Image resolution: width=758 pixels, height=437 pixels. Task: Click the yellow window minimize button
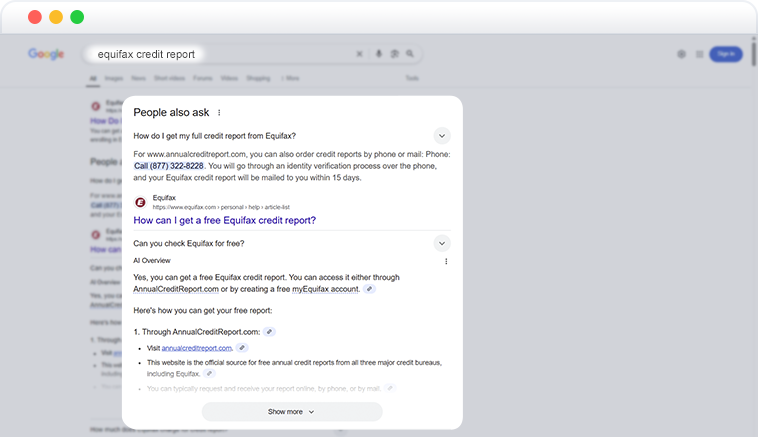click(x=56, y=17)
